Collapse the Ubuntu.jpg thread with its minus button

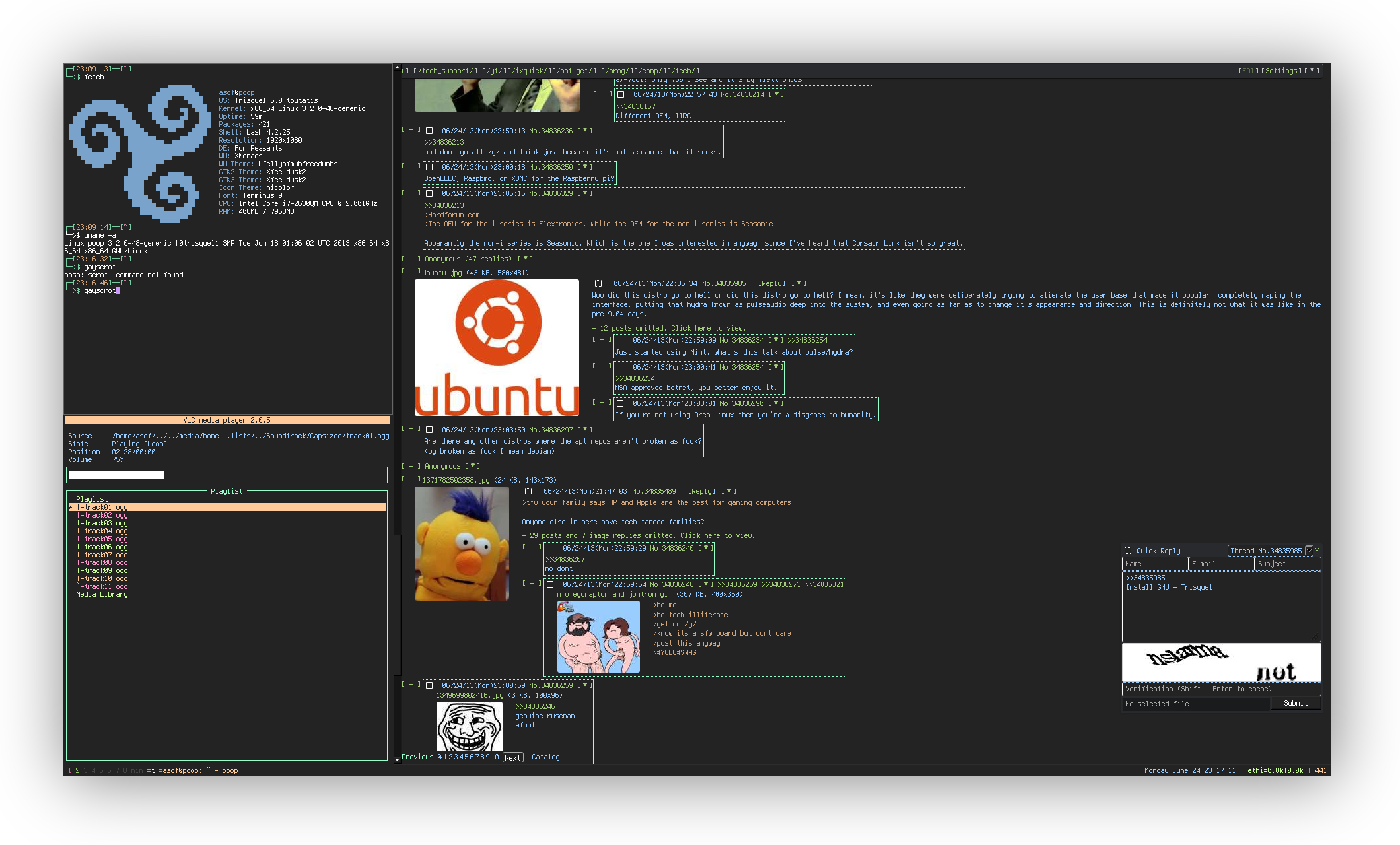tap(411, 271)
